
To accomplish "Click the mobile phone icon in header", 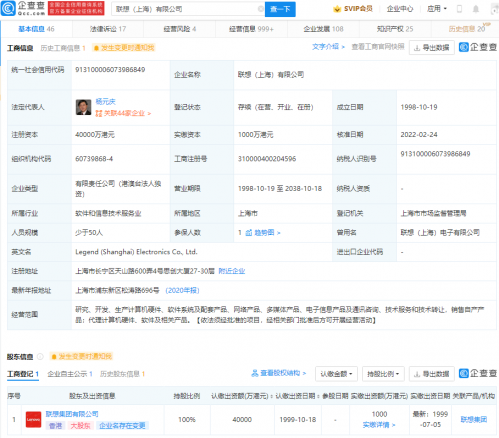I will 459,9.
